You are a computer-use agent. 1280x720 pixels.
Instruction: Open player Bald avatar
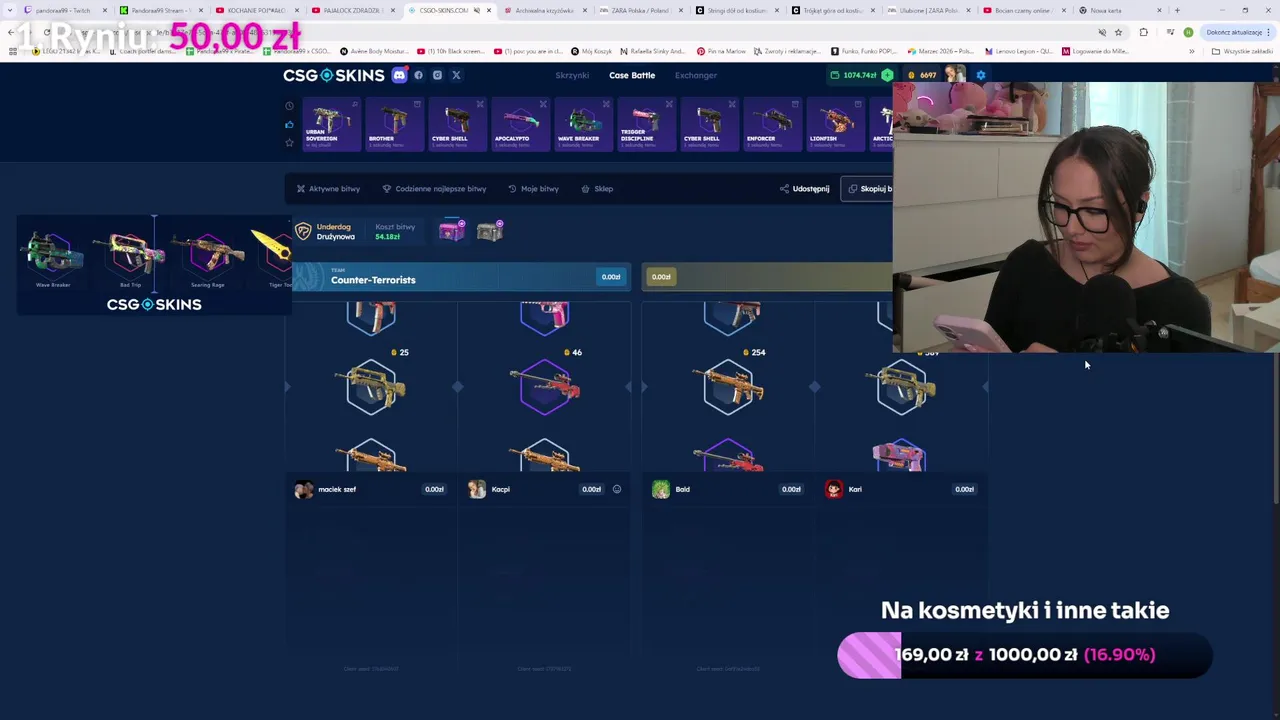(x=661, y=489)
